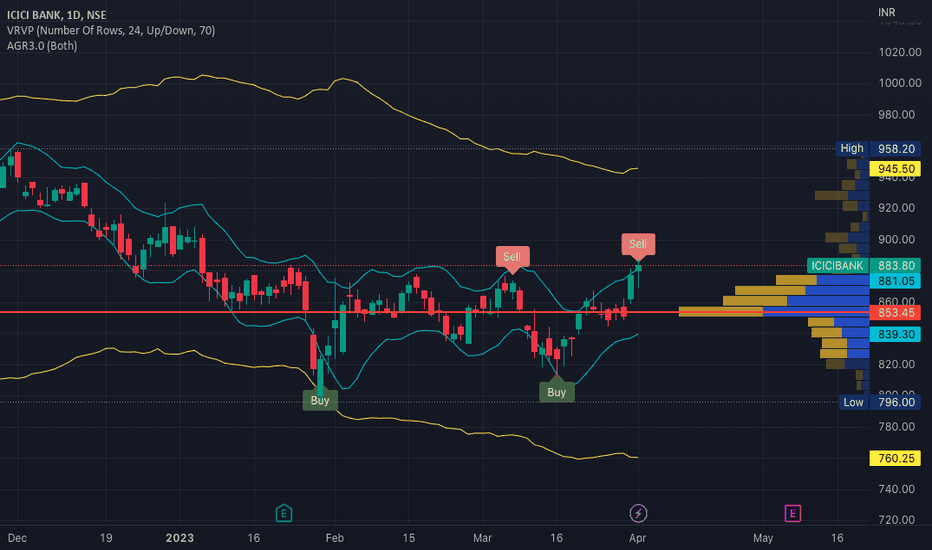This screenshot has height=550, width=932.
Task: Click the cyan 839.30 price label
Action: (895, 334)
